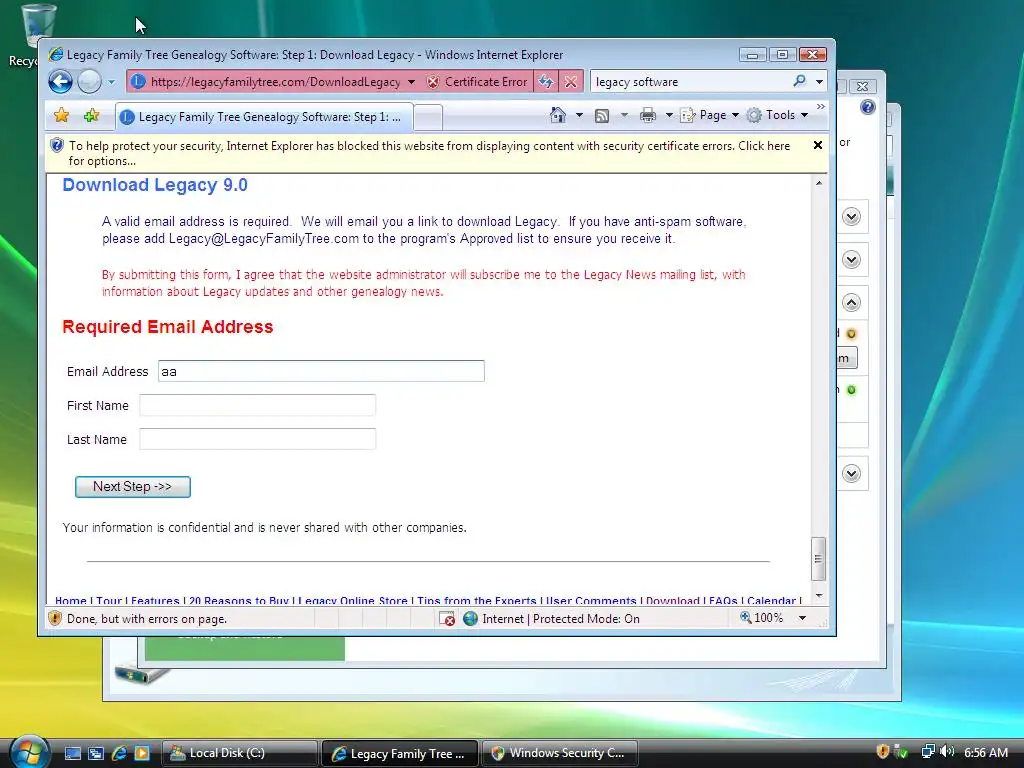Click the 'legacy software' search box
Viewport: 1024px width, 768px height.
tap(691, 82)
